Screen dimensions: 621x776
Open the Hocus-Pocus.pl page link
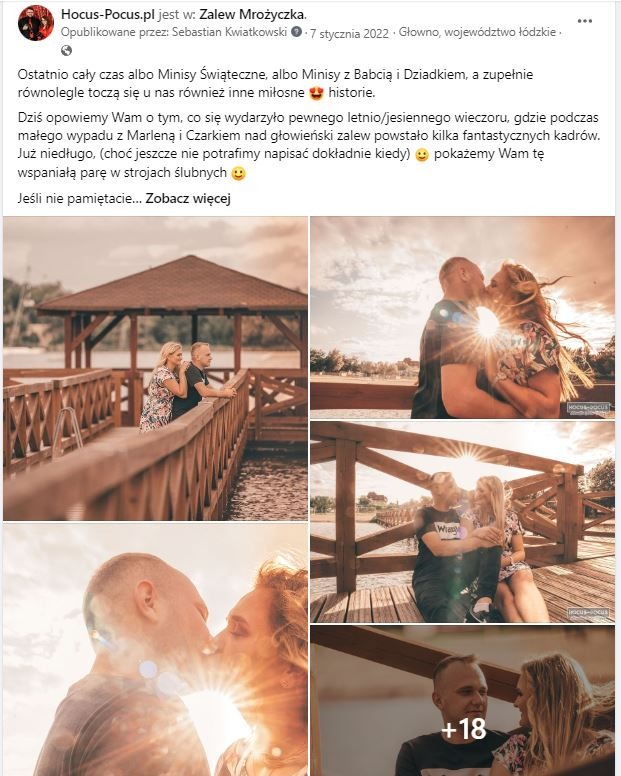coord(108,14)
